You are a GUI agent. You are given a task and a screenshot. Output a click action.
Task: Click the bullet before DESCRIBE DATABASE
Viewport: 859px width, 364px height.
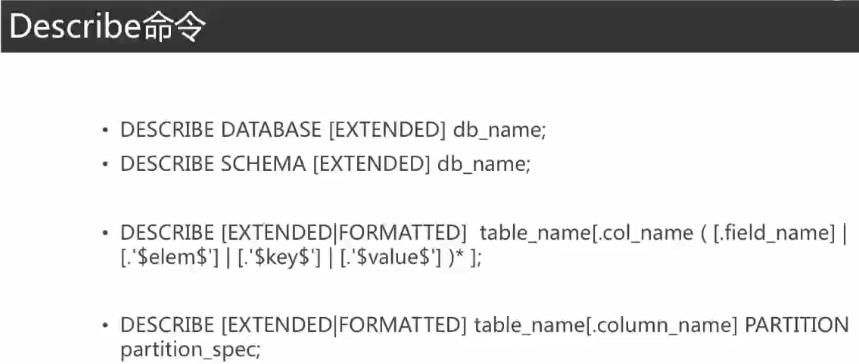click(105, 131)
